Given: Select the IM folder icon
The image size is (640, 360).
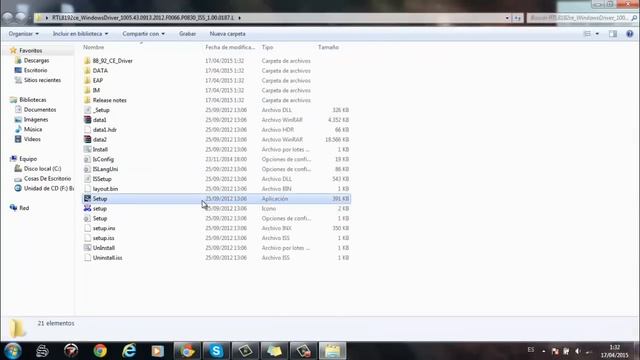Looking at the screenshot, I should [87, 90].
